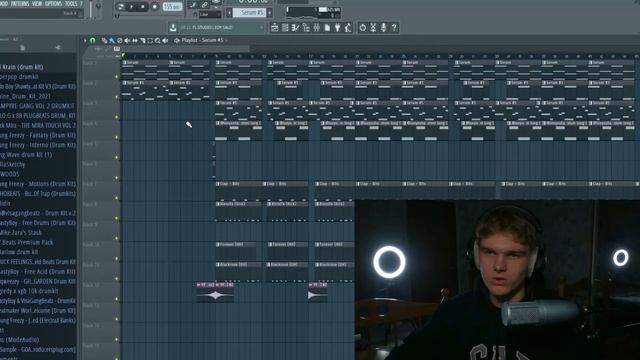Open the Mike Zara's Stash folder
This screenshot has width=640, height=360.
coord(21,233)
